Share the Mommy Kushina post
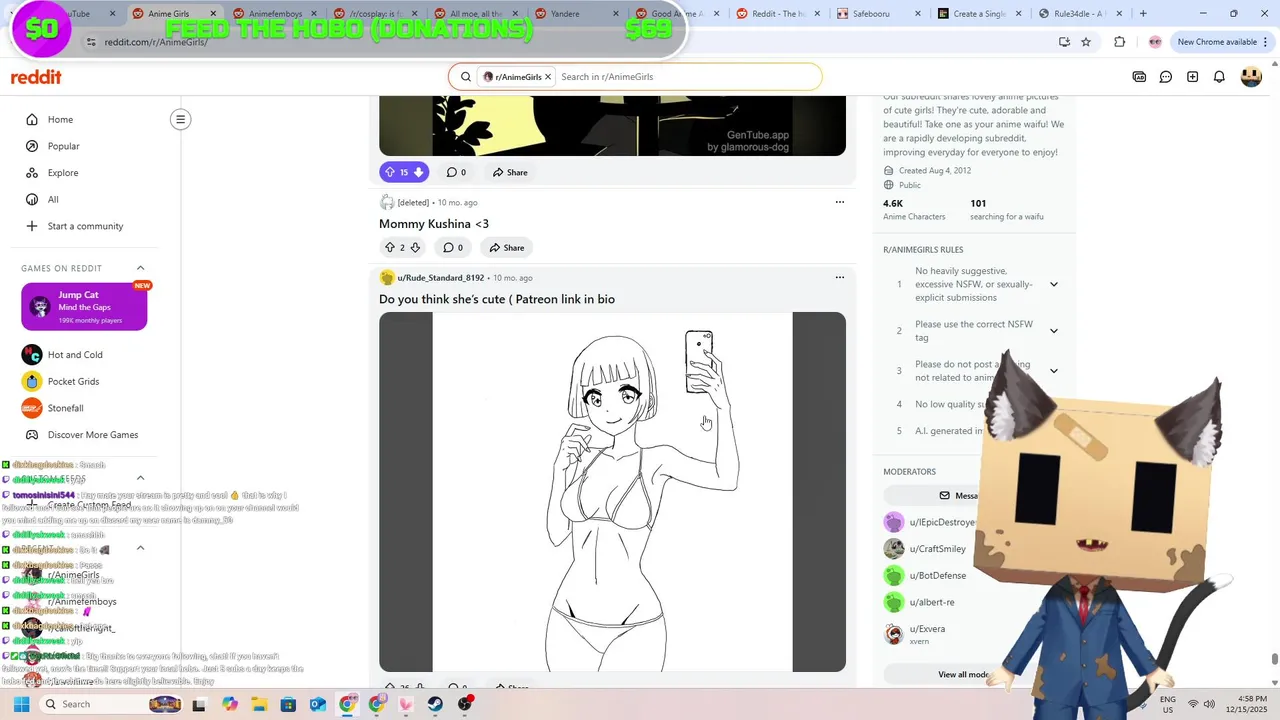Screen dimensions: 1280x720 pos(507,247)
